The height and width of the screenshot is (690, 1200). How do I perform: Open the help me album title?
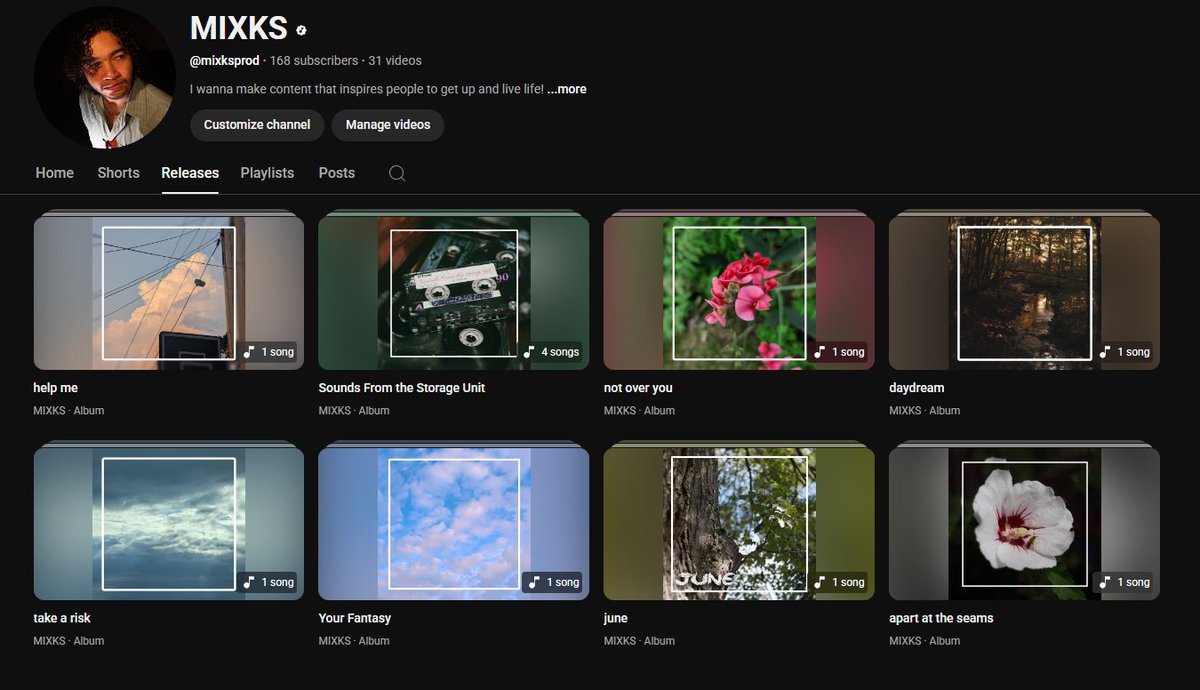coord(55,388)
